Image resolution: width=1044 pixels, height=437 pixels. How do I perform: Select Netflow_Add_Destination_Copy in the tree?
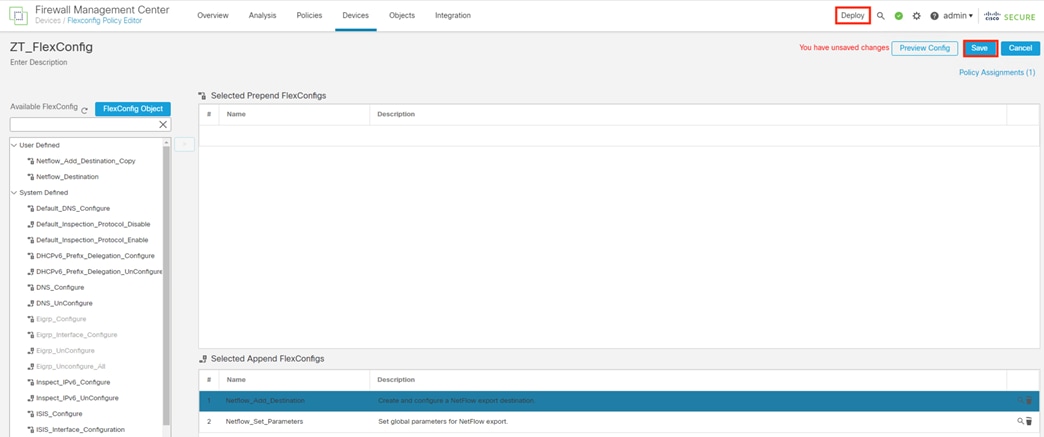(86, 161)
